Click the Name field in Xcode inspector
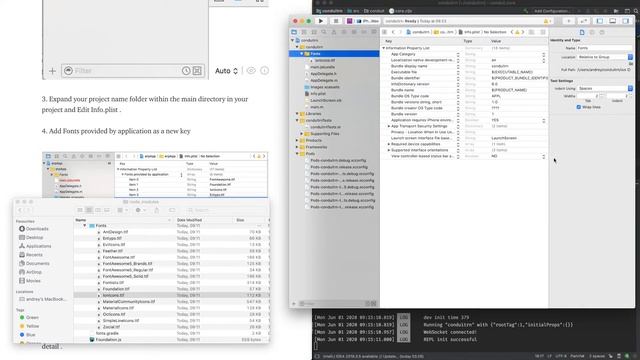Viewport: 640px width, 360px height. coord(605,48)
